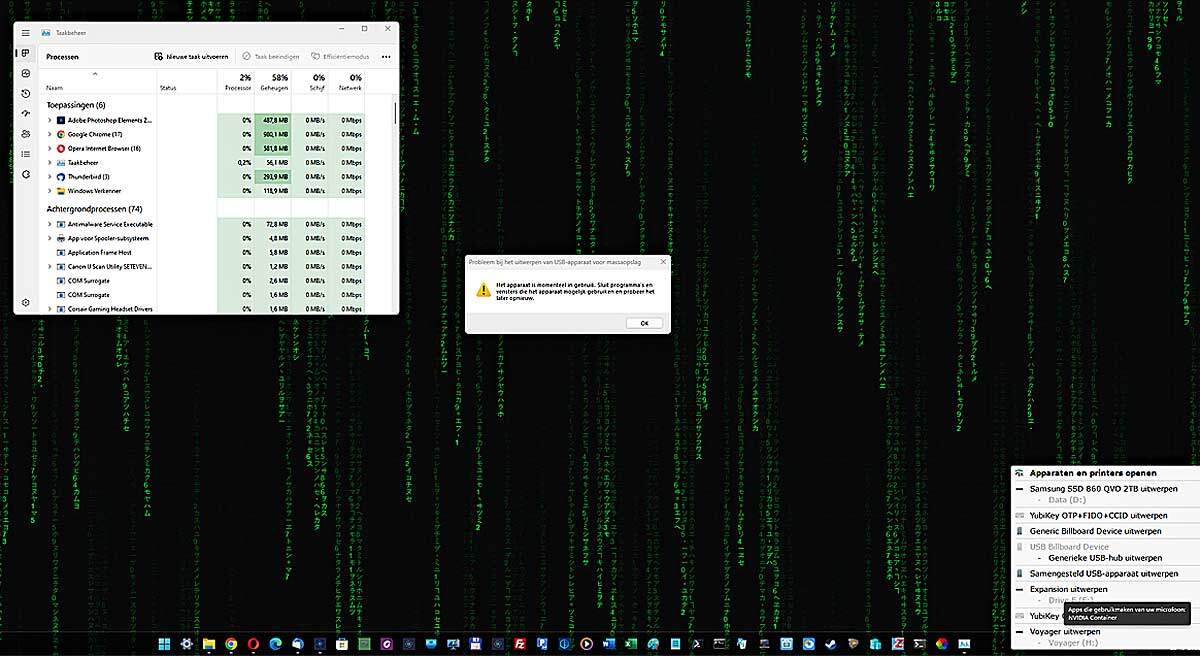Choose 'Generic Billboard Device uitwerpen'
The width and height of the screenshot is (1200, 656).
pyautogui.click(x=1095, y=531)
